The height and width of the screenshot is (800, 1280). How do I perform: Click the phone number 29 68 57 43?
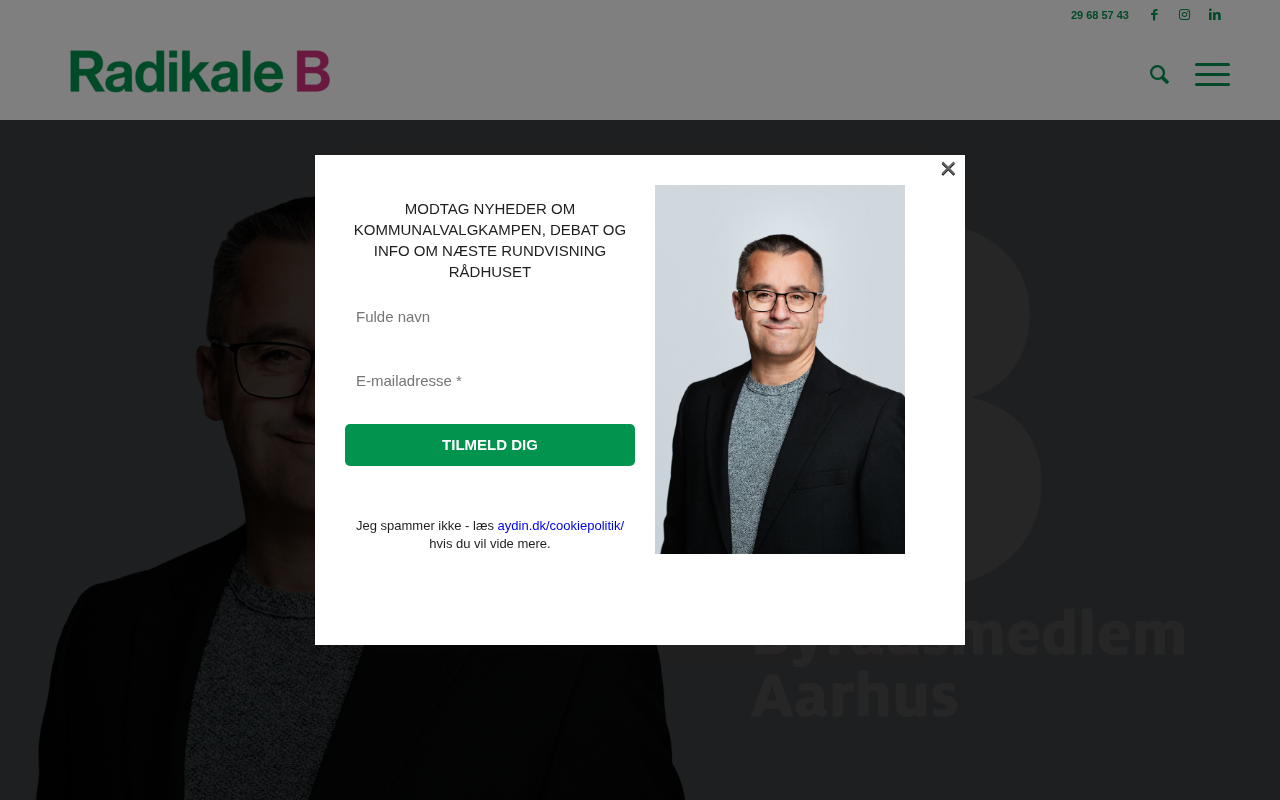click(x=1099, y=15)
